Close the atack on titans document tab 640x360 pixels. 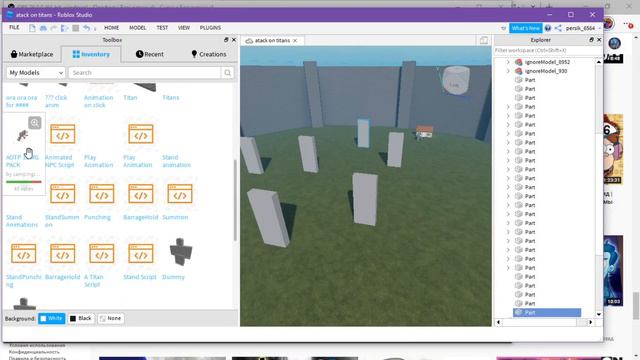pos(295,41)
